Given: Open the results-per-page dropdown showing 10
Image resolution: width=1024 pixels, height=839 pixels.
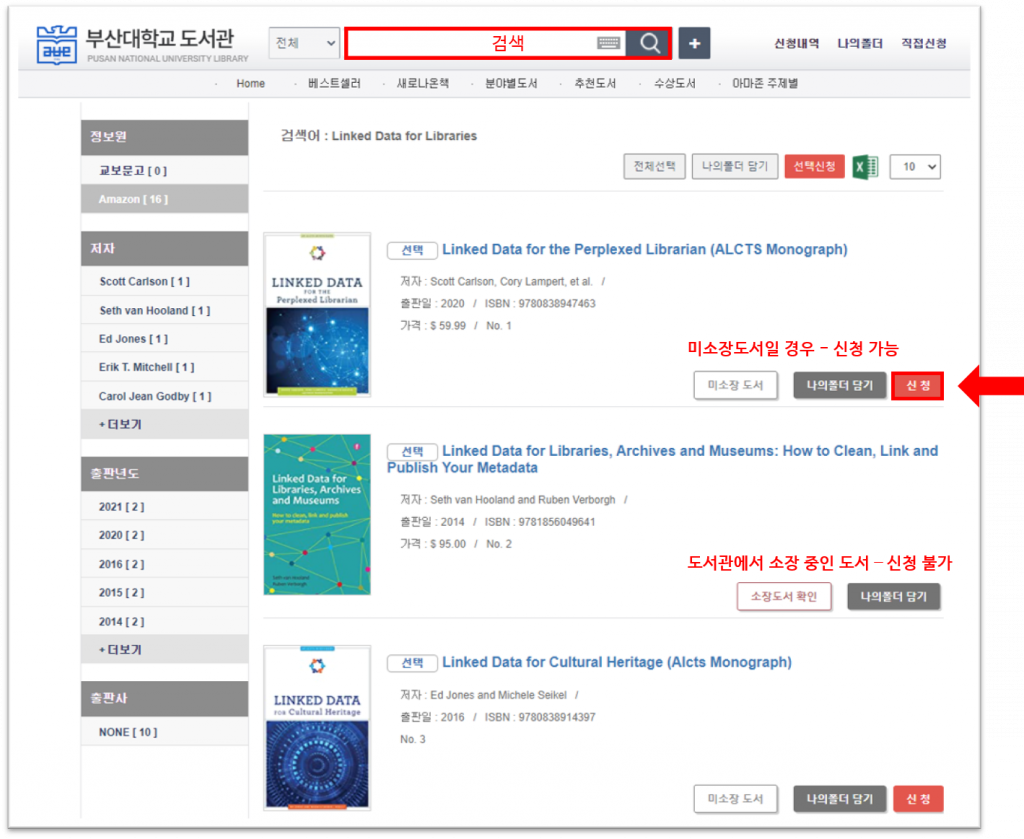Looking at the screenshot, I should click(x=915, y=167).
